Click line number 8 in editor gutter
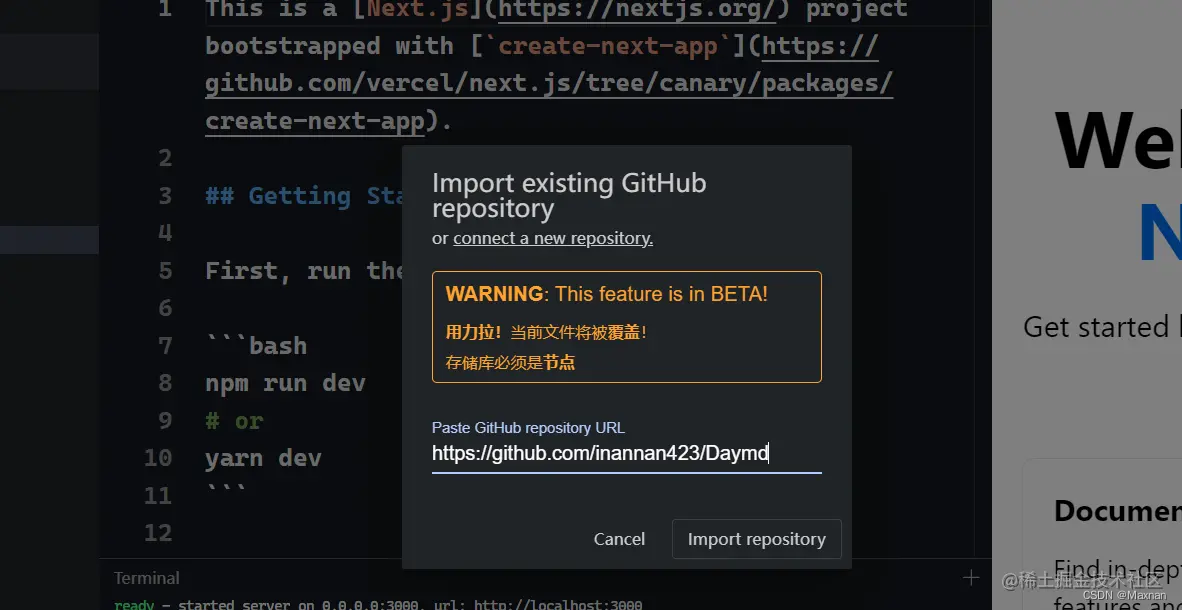Screen dimensions: 1182x610 [164, 383]
